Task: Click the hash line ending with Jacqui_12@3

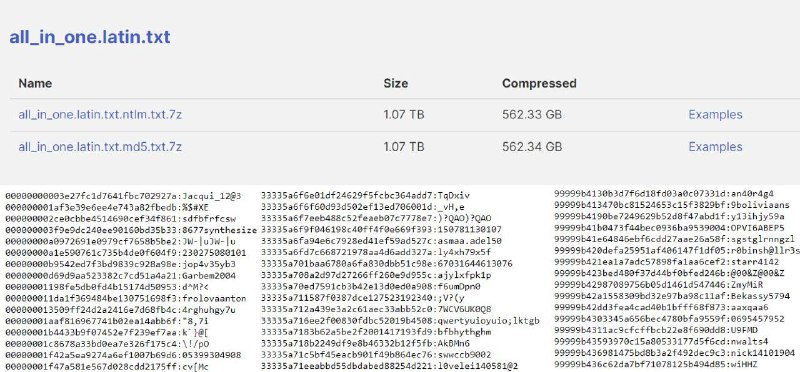Action: pyautogui.click(x=123, y=196)
